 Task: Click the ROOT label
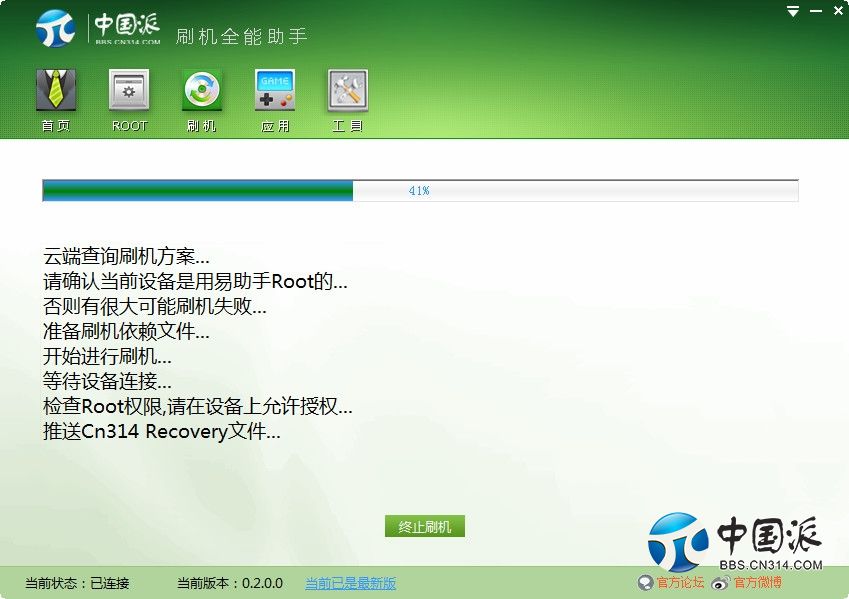click(x=129, y=126)
